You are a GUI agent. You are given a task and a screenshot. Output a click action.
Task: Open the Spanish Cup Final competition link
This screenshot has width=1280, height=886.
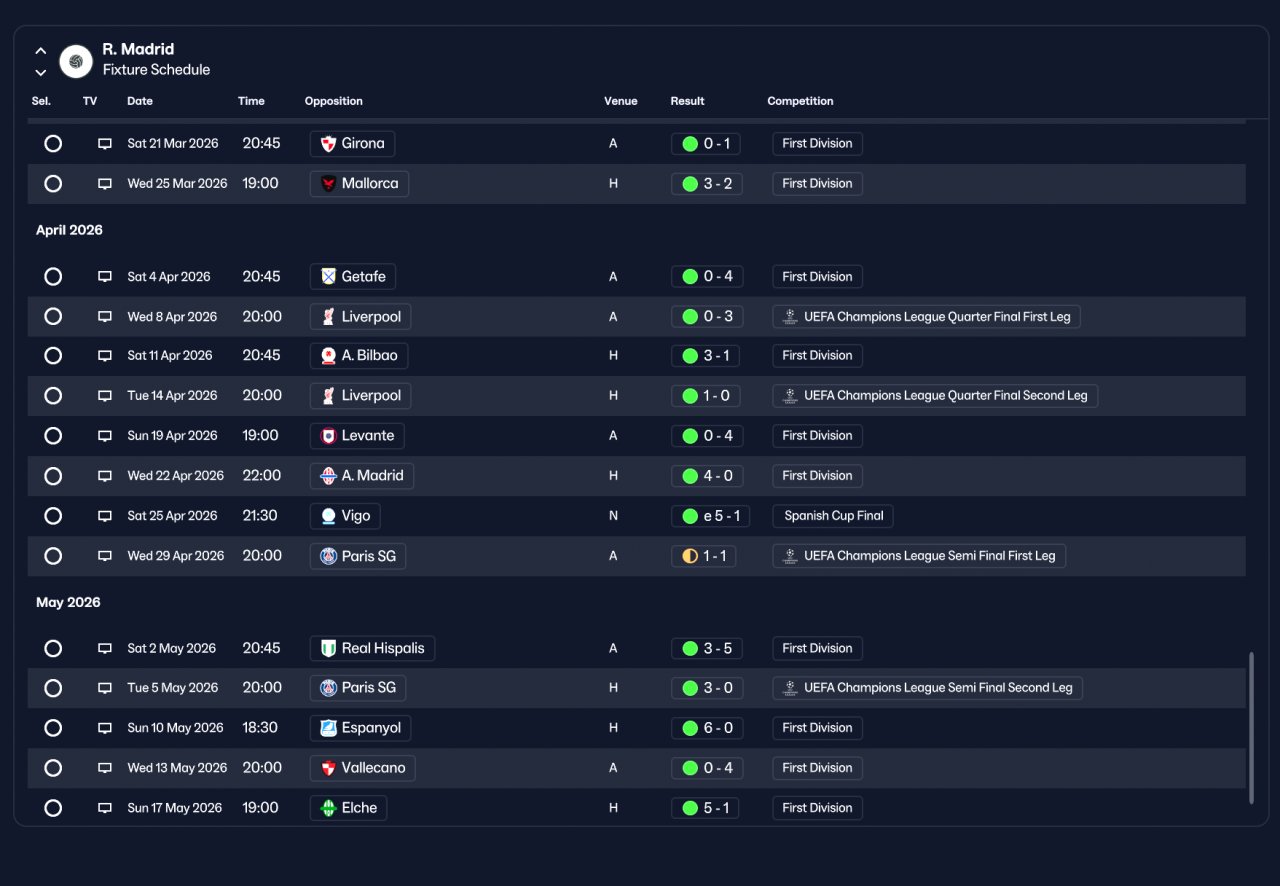click(x=833, y=516)
